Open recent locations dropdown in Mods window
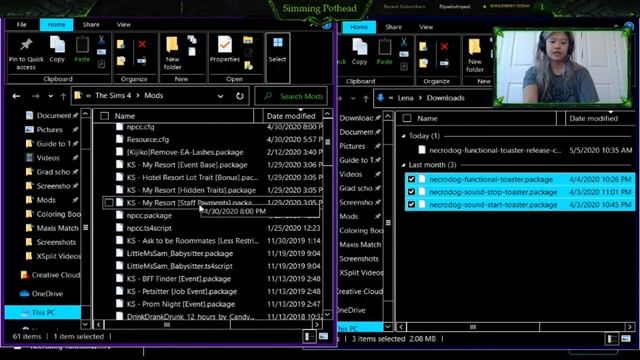Image resolution: width=640 pixels, height=360 pixels. point(51,96)
